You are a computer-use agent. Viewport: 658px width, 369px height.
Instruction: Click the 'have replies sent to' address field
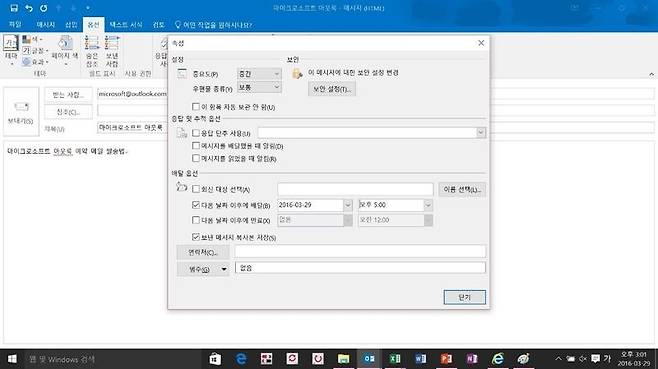355,189
